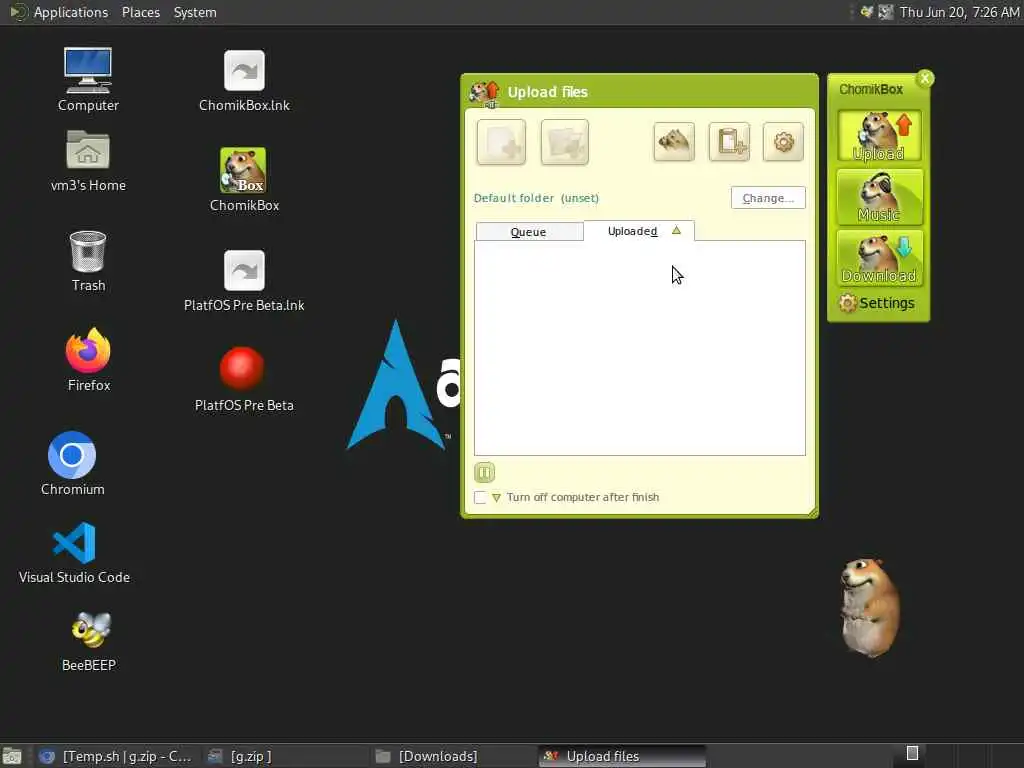Click the pause uploads button

[x=485, y=472]
